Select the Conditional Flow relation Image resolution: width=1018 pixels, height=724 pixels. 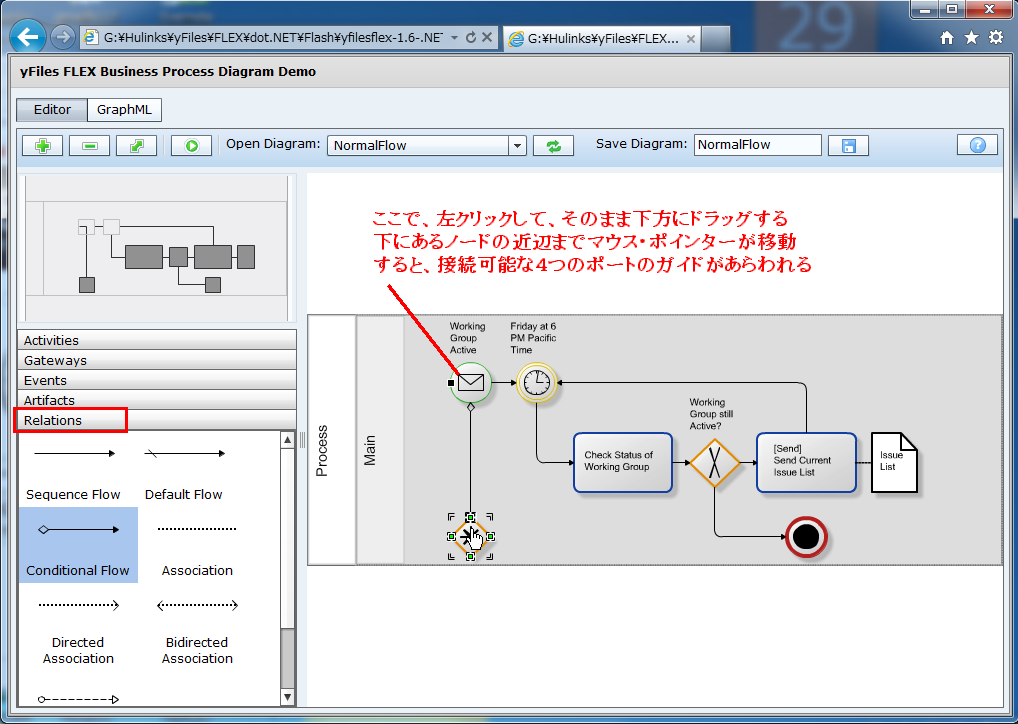point(79,545)
